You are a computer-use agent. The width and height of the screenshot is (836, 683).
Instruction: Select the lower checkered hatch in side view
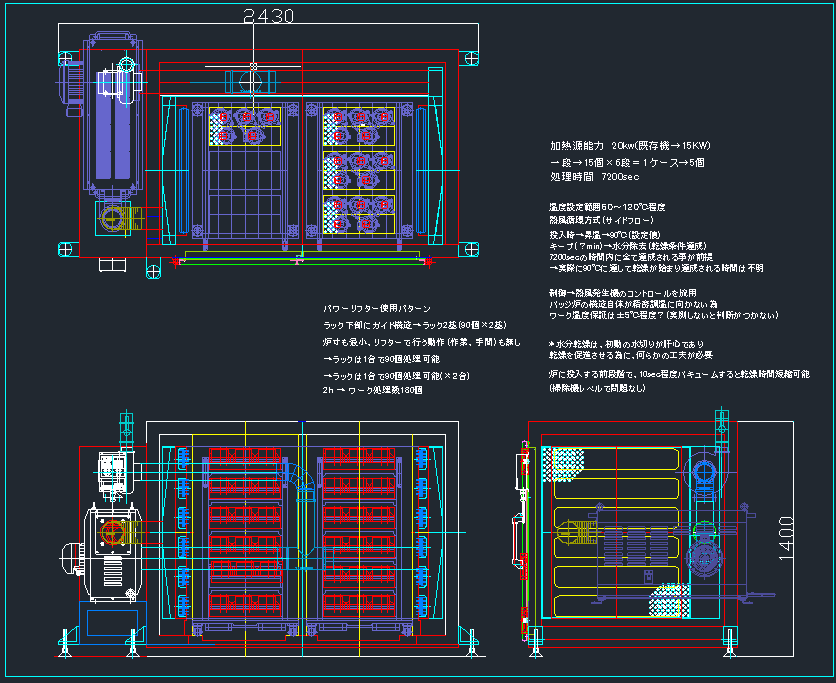click(x=667, y=602)
